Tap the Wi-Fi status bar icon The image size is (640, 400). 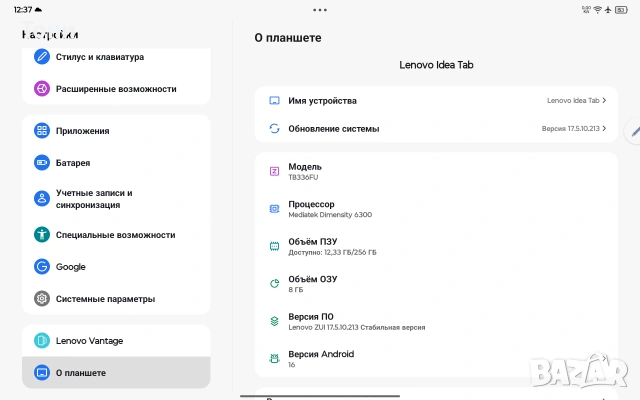click(597, 10)
